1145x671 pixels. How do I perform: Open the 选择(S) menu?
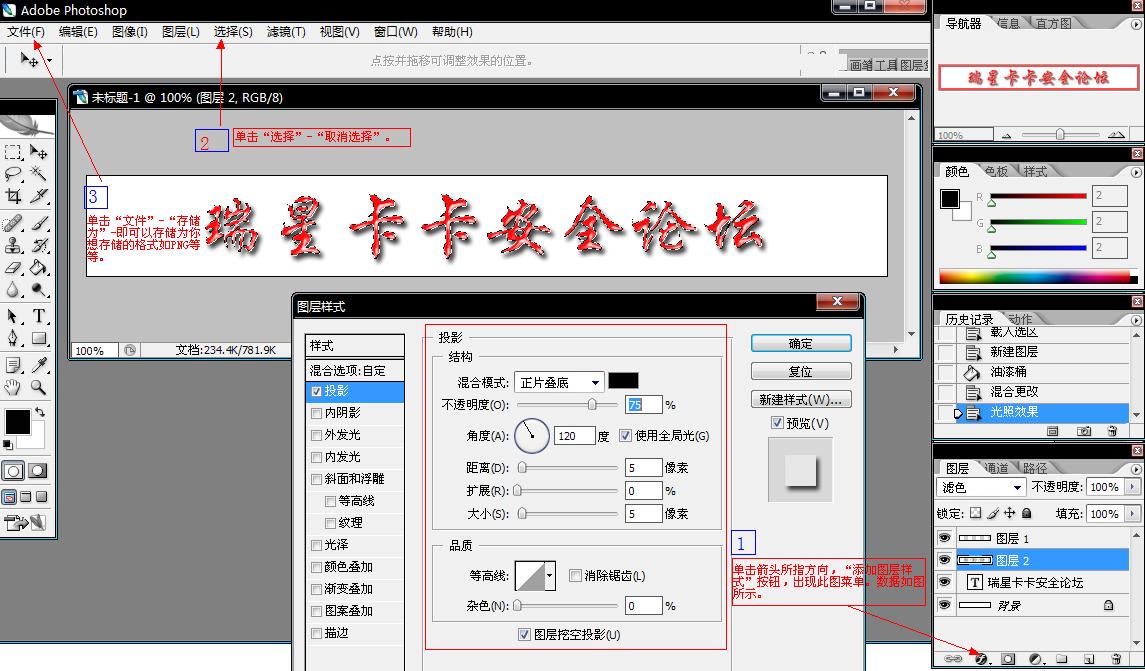pyautogui.click(x=233, y=32)
